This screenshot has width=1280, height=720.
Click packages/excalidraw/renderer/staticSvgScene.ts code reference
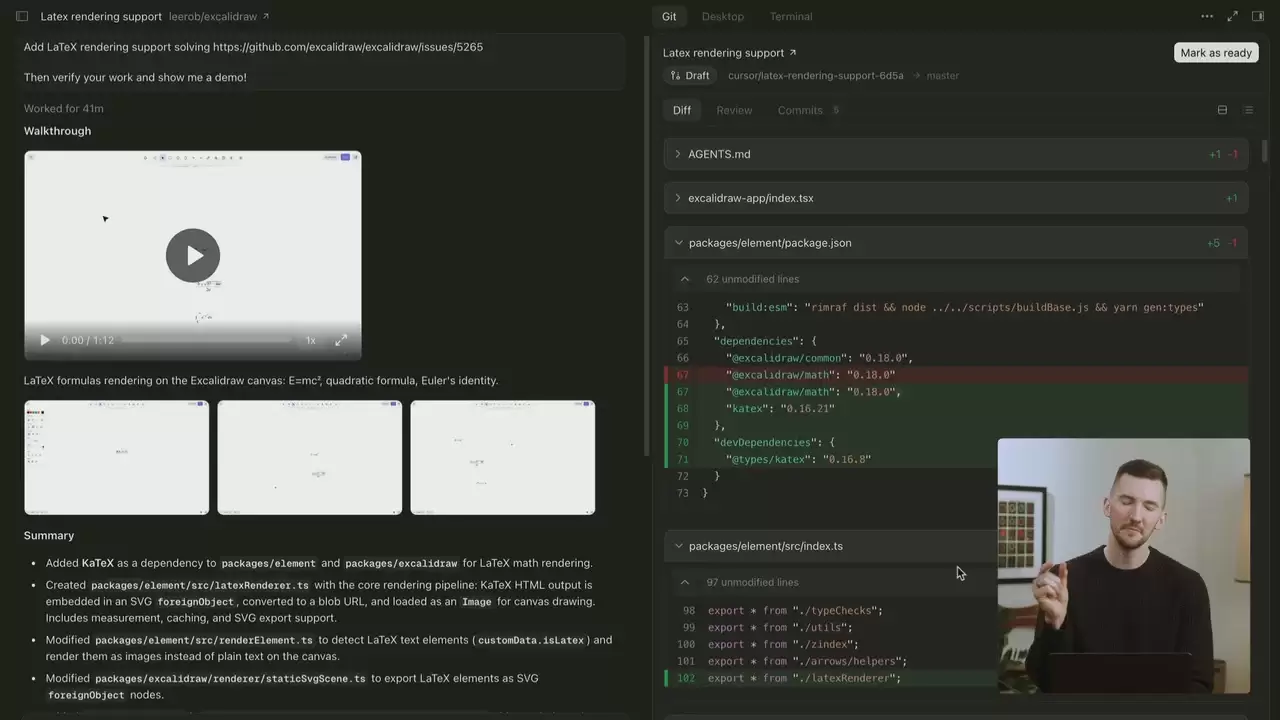tap(230, 678)
